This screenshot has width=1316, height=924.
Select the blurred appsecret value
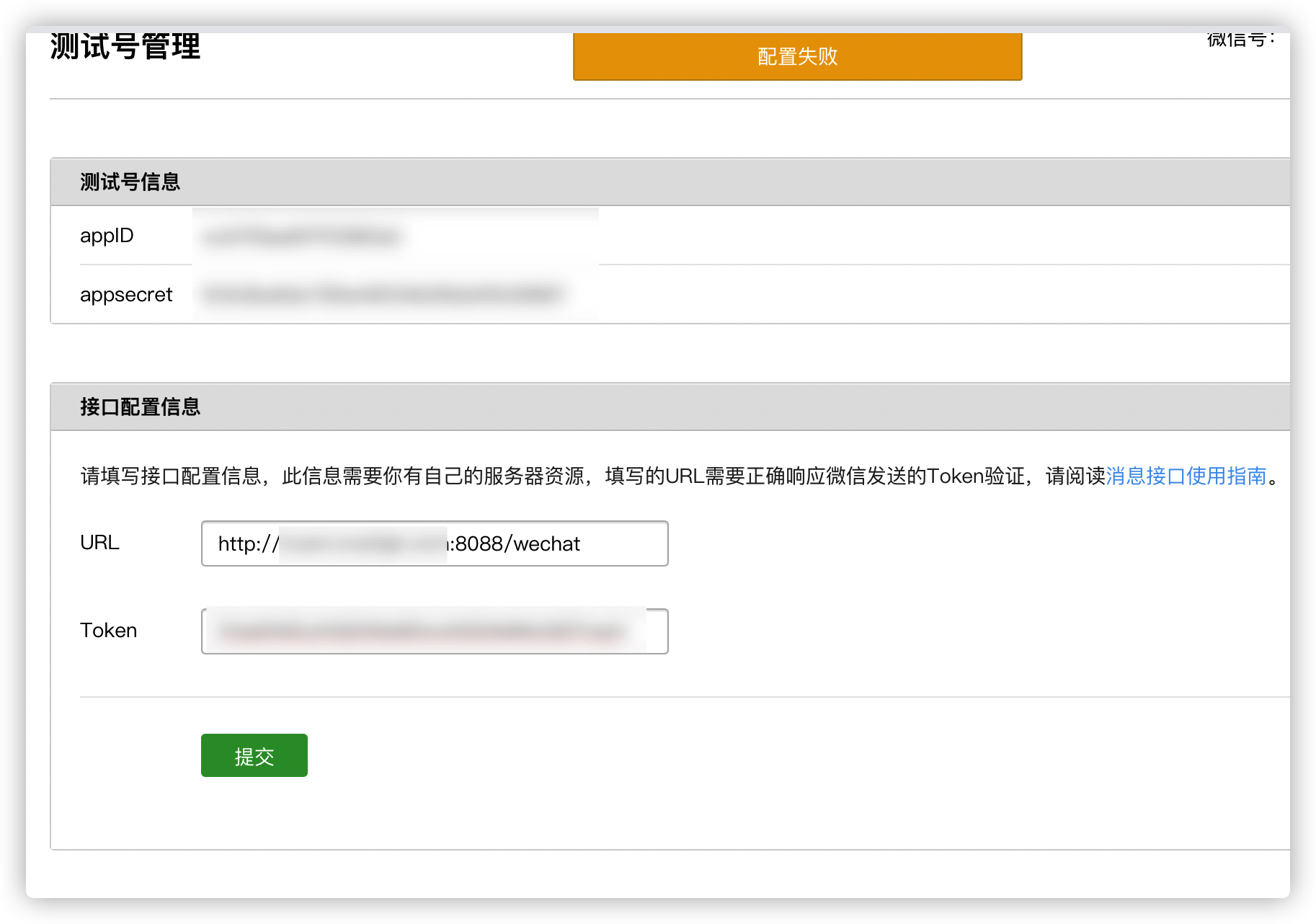383,294
